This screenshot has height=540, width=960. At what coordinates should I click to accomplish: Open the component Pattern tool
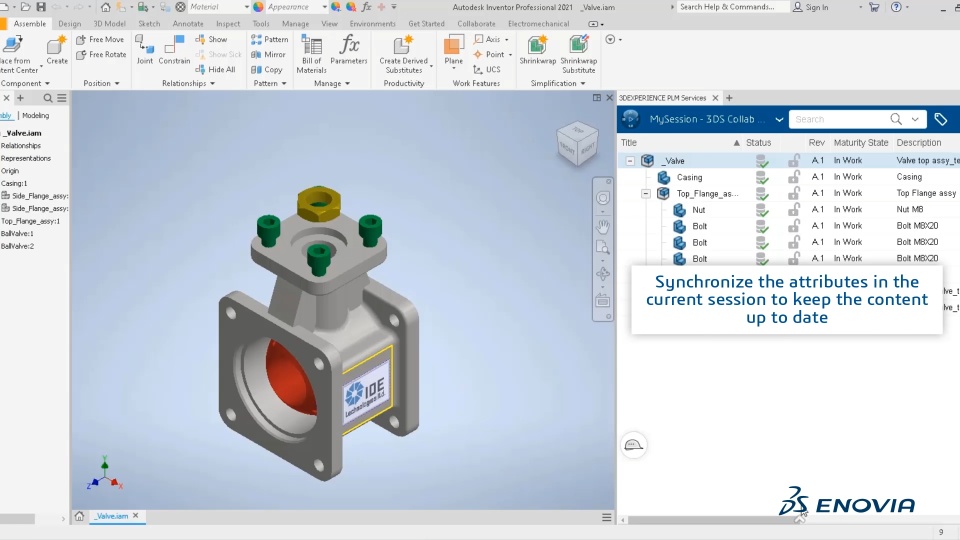[269, 39]
